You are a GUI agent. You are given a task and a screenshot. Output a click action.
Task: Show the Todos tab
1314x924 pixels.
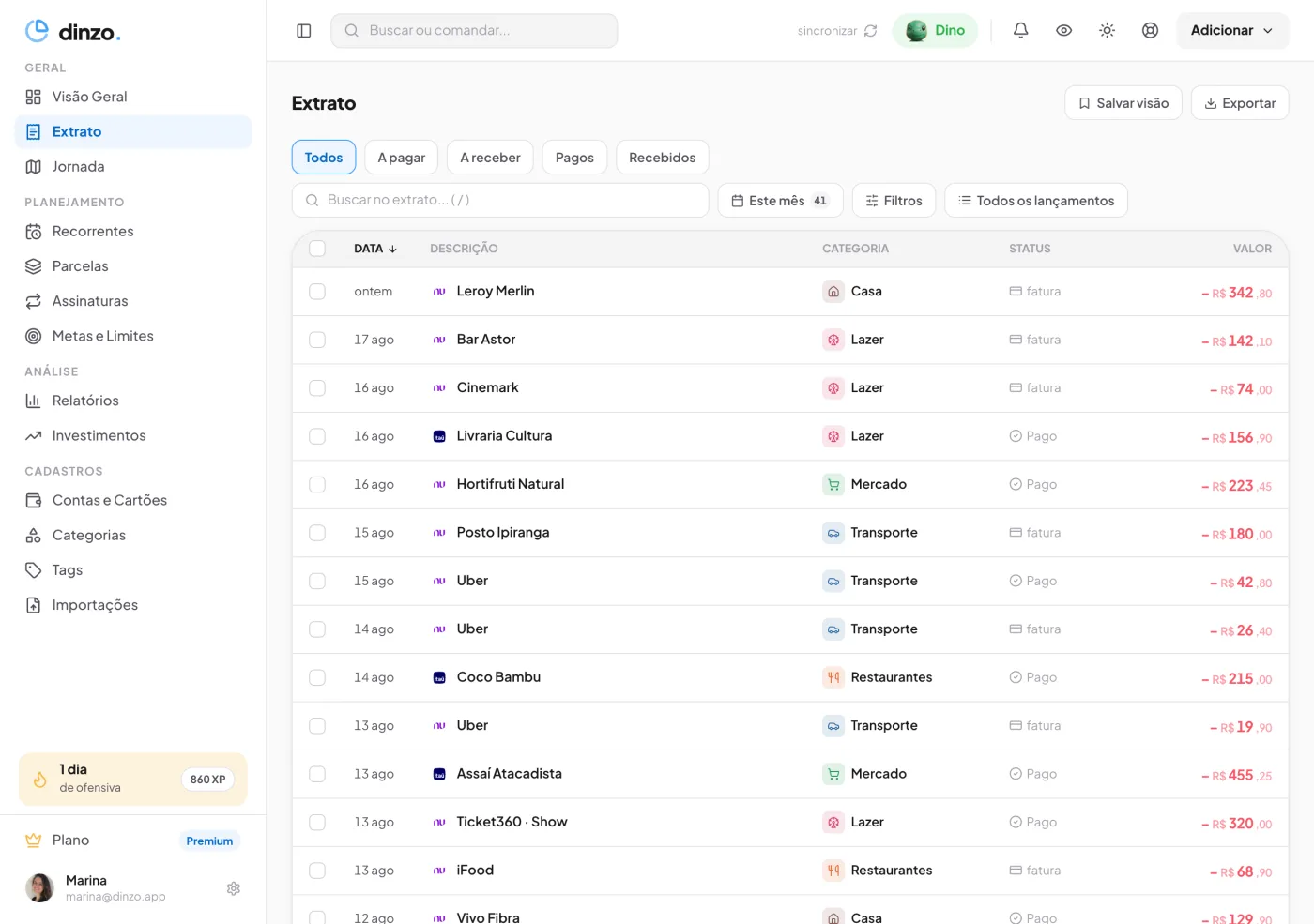point(324,158)
